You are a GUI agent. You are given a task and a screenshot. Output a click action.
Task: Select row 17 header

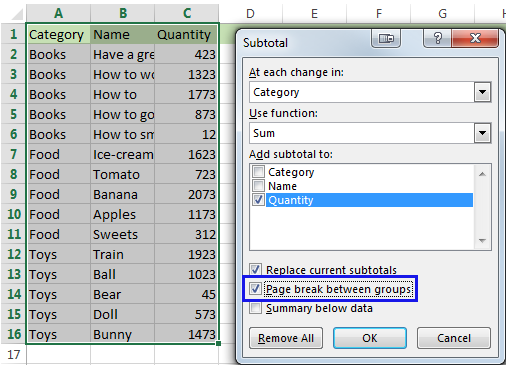(x=13, y=354)
